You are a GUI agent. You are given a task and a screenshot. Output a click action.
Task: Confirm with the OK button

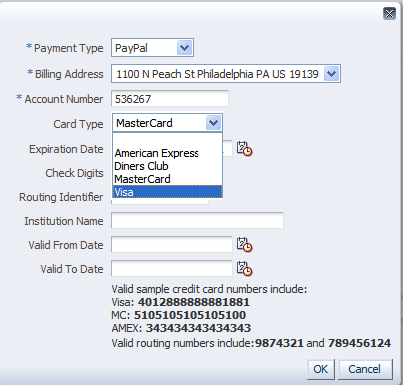coord(321,369)
